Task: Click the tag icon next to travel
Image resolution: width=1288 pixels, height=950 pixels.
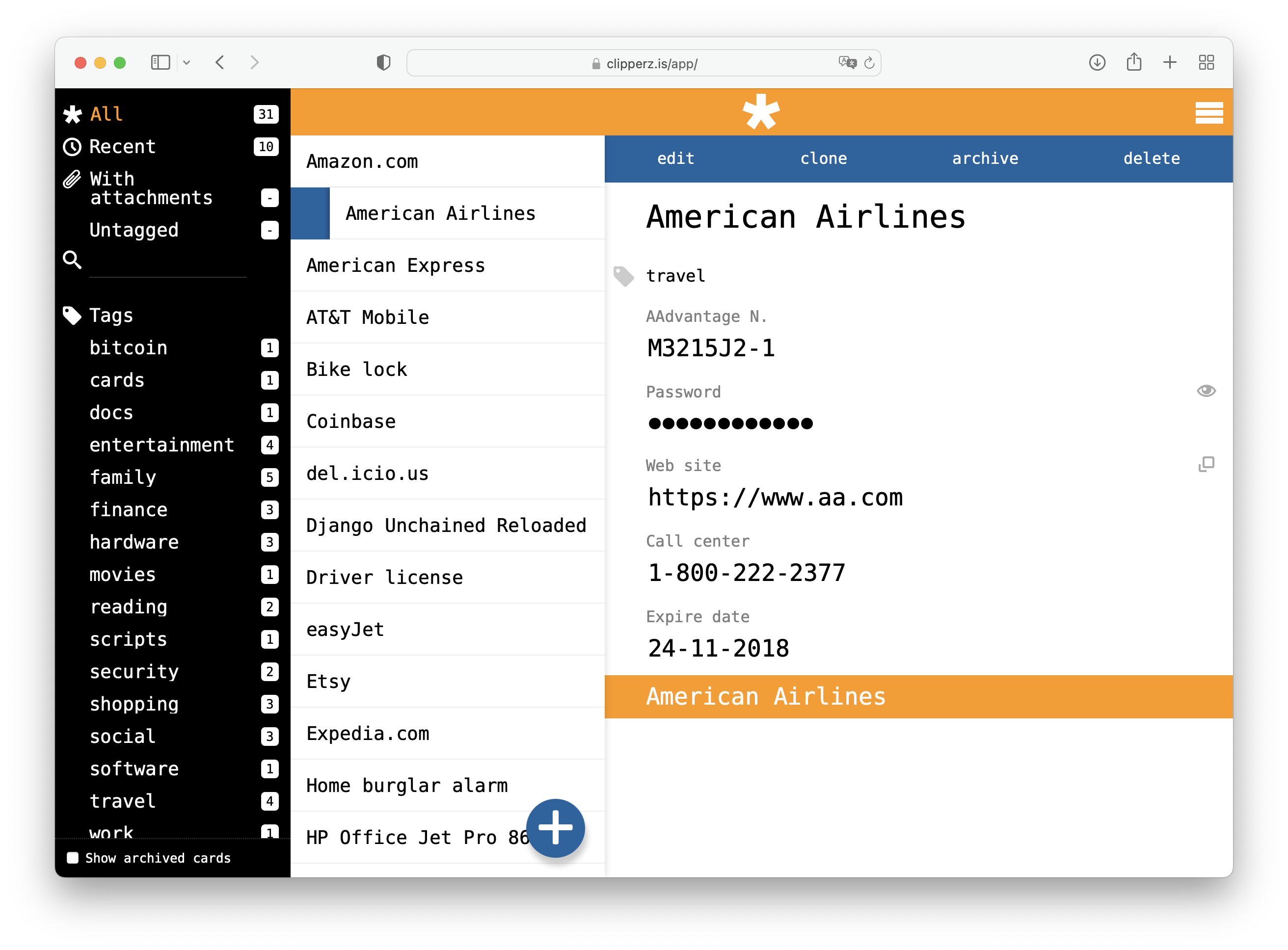Action: tap(623, 276)
